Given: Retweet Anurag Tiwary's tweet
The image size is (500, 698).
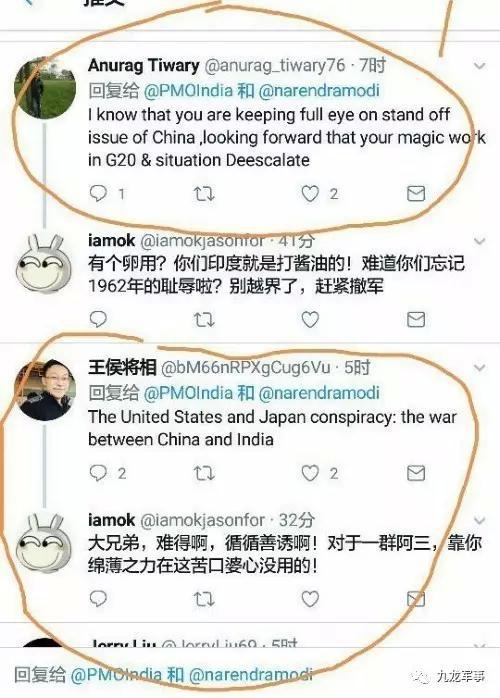Looking at the screenshot, I should [x=204, y=194].
